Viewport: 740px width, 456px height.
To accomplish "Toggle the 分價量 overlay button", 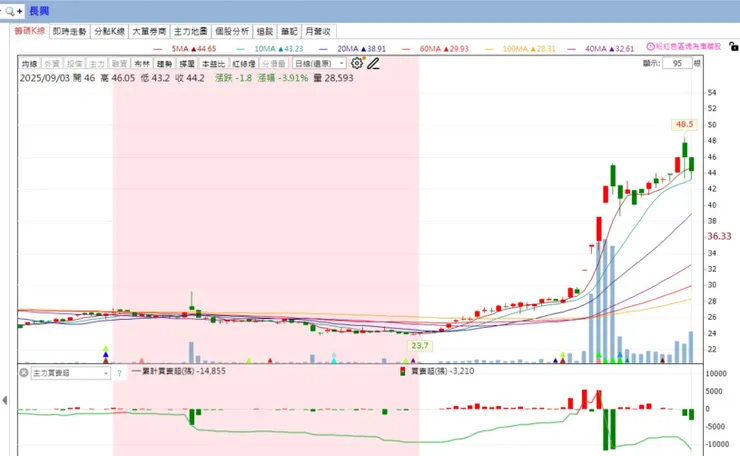I will [x=273, y=63].
